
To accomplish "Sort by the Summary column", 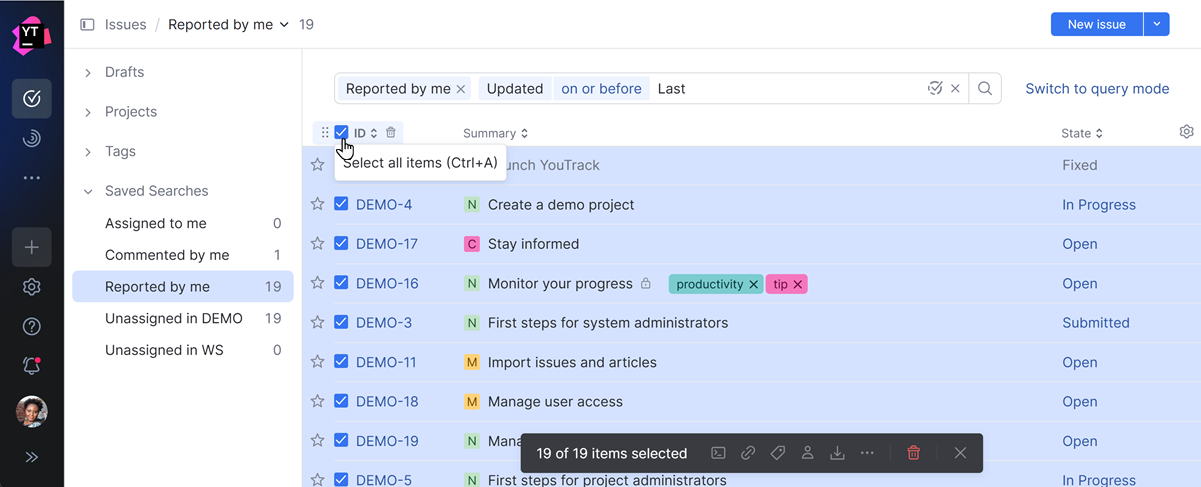I will (x=496, y=133).
